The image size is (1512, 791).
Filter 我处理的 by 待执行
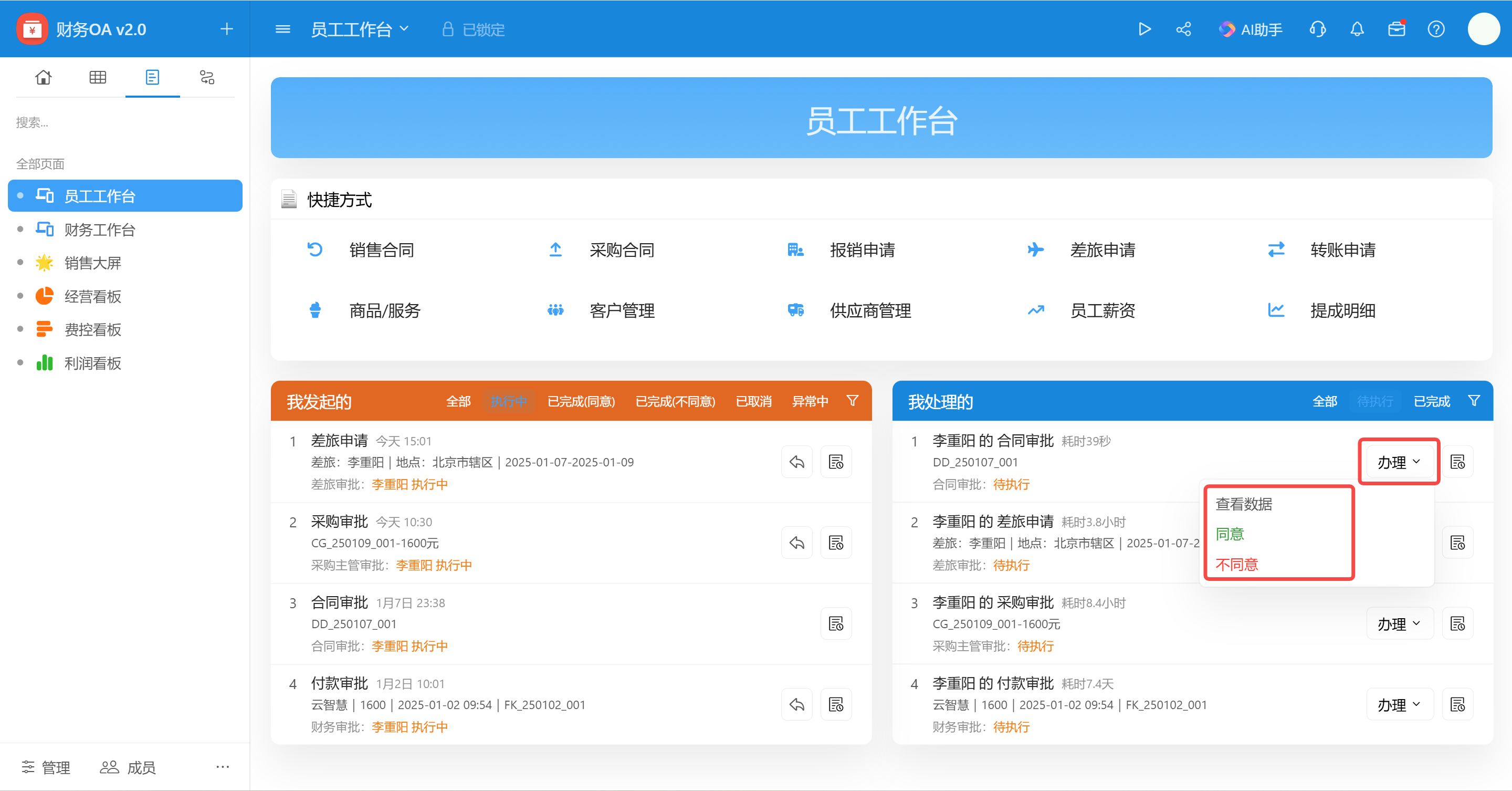1374,402
